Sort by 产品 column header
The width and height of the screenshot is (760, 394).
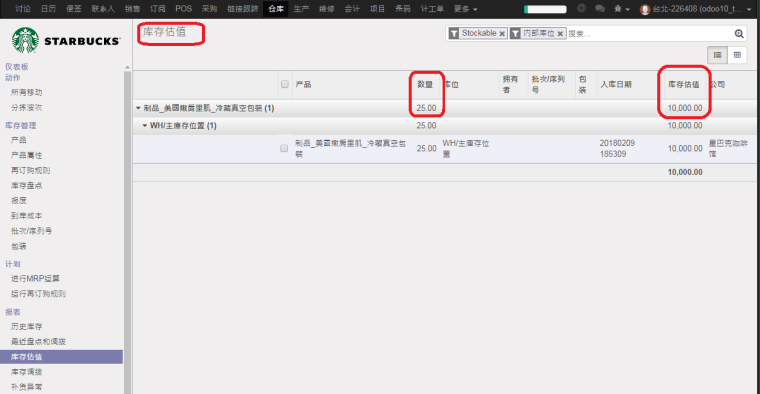tap(303, 84)
